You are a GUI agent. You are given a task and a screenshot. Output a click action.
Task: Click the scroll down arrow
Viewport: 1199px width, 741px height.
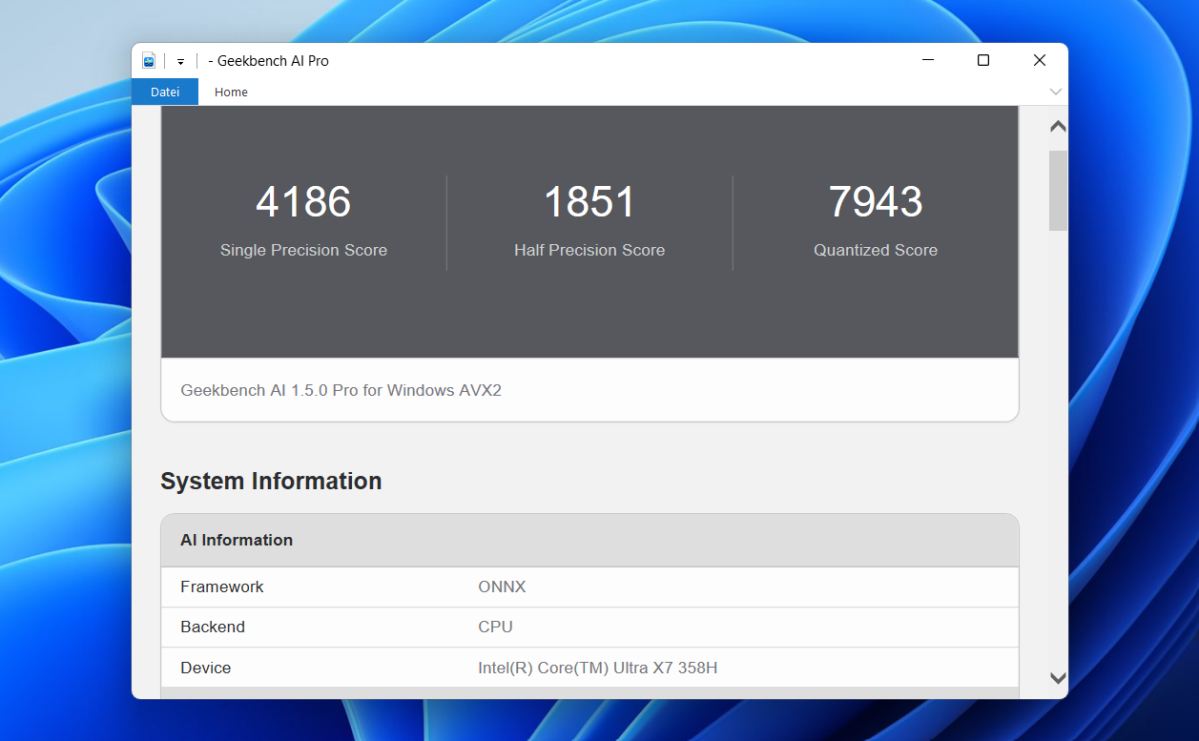tap(1058, 678)
